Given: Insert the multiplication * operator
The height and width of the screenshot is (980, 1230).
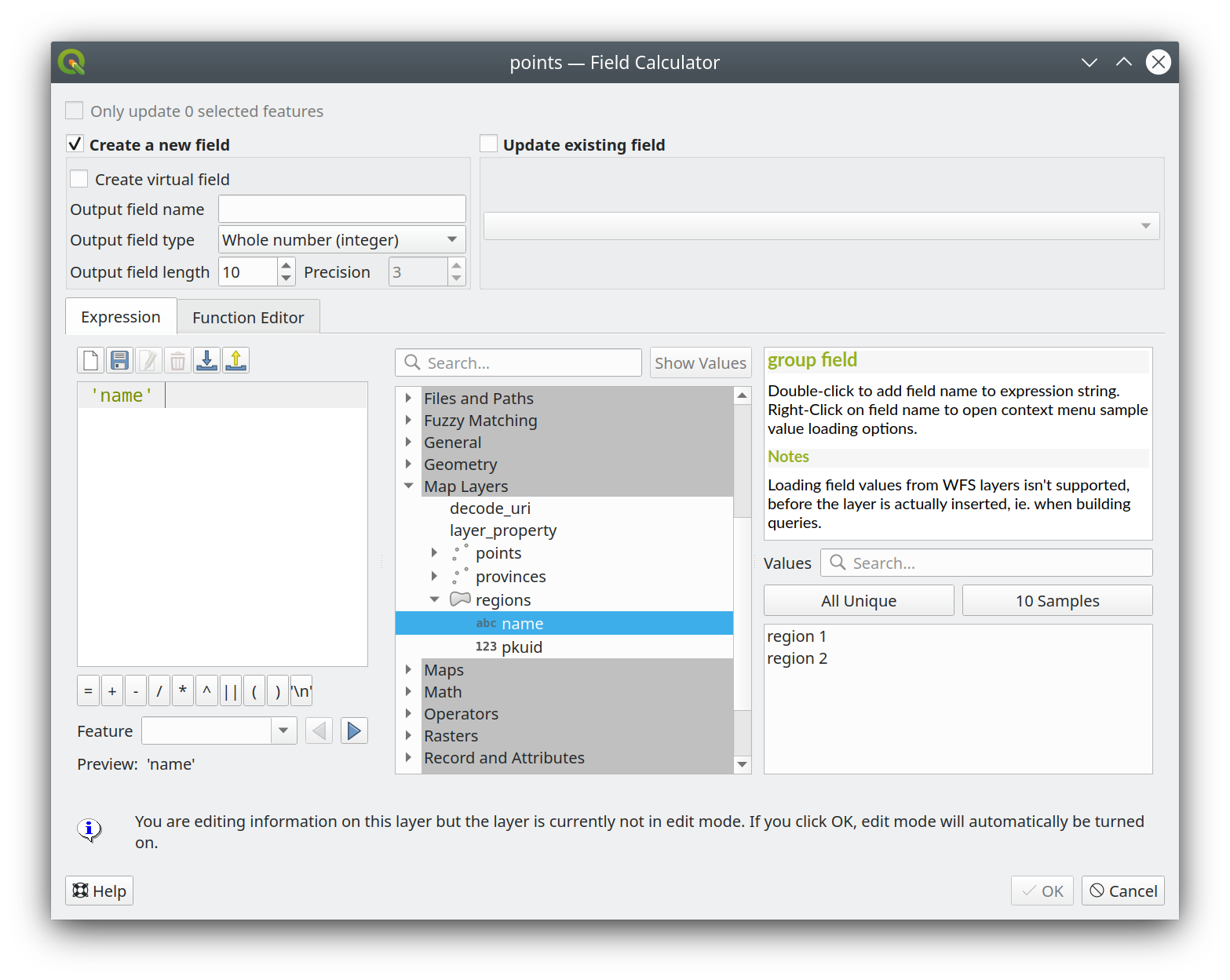Looking at the screenshot, I should pyautogui.click(x=183, y=691).
